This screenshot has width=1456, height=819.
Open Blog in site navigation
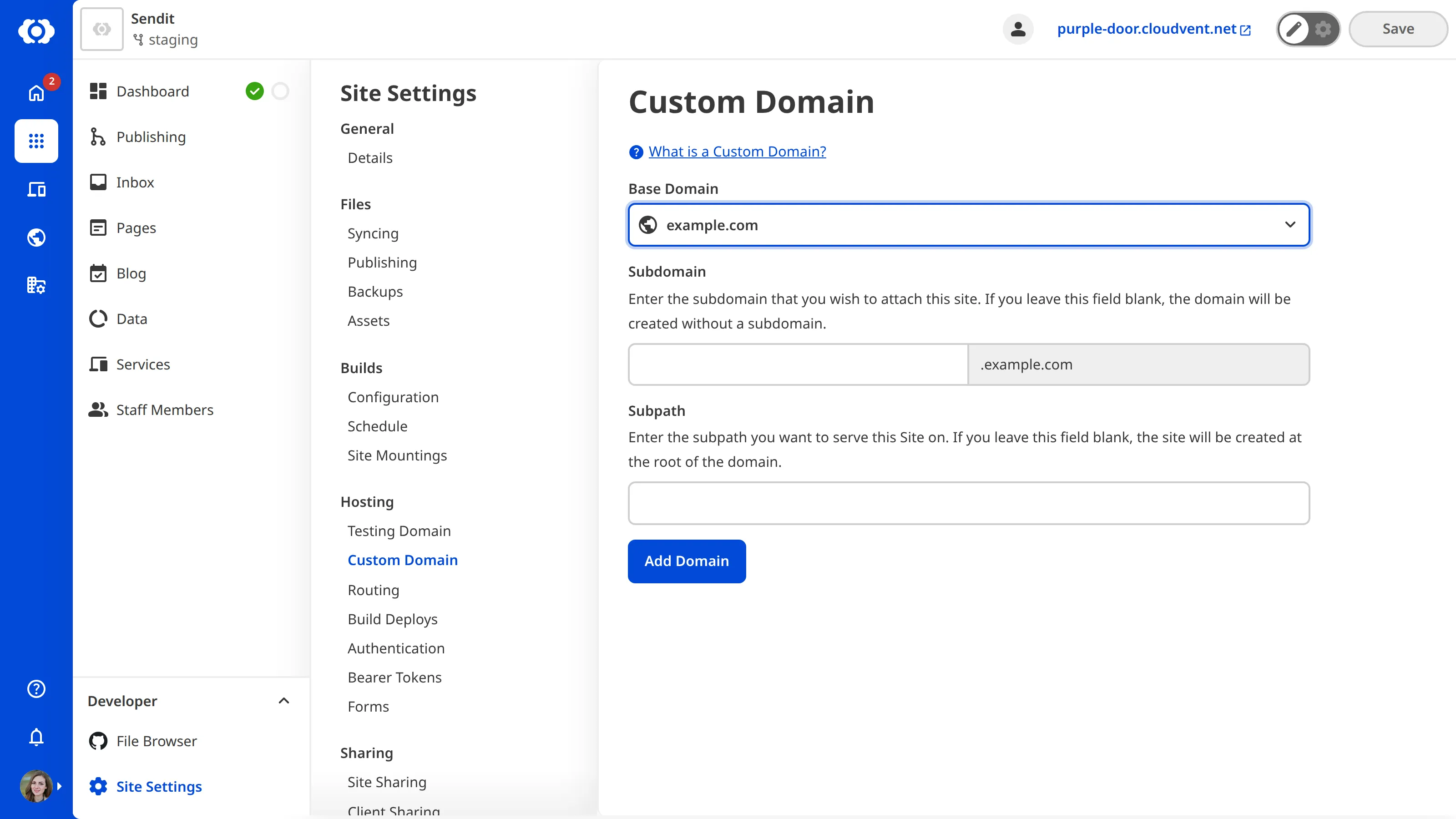(131, 273)
